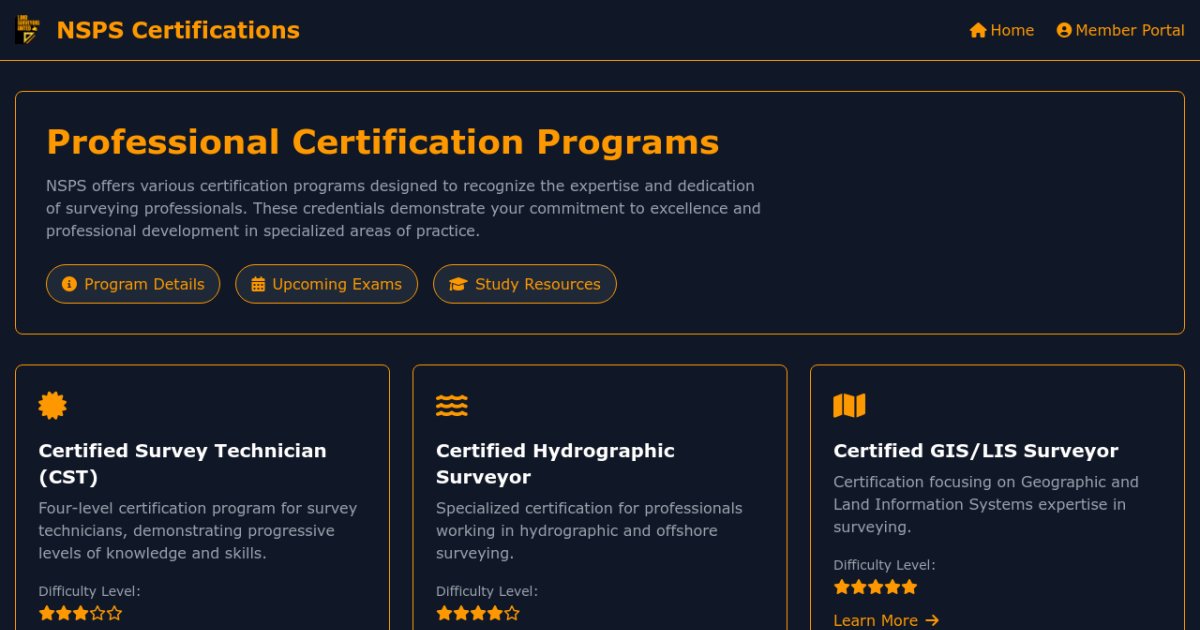
Task: Click the folded map icon on GIS/LIS card
Action: tap(848, 405)
